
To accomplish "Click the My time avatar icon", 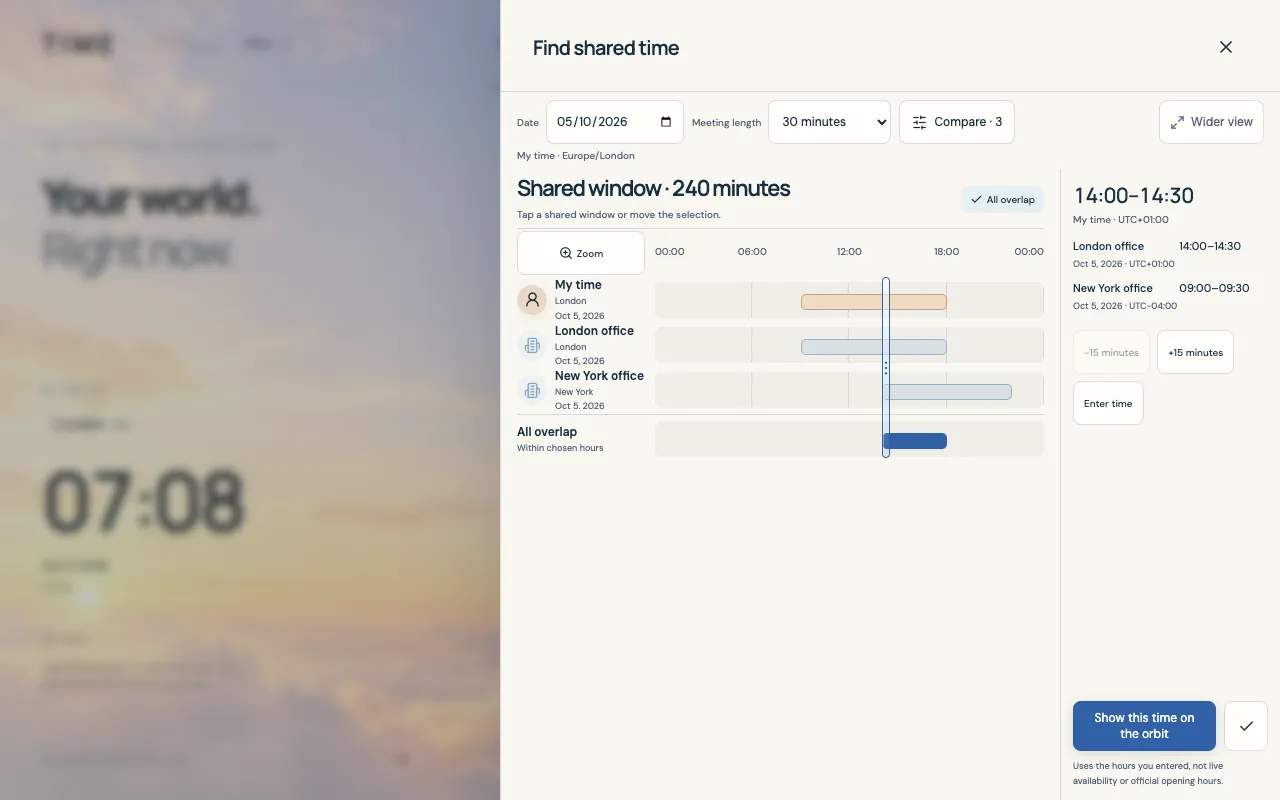I will (x=532, y=300).
